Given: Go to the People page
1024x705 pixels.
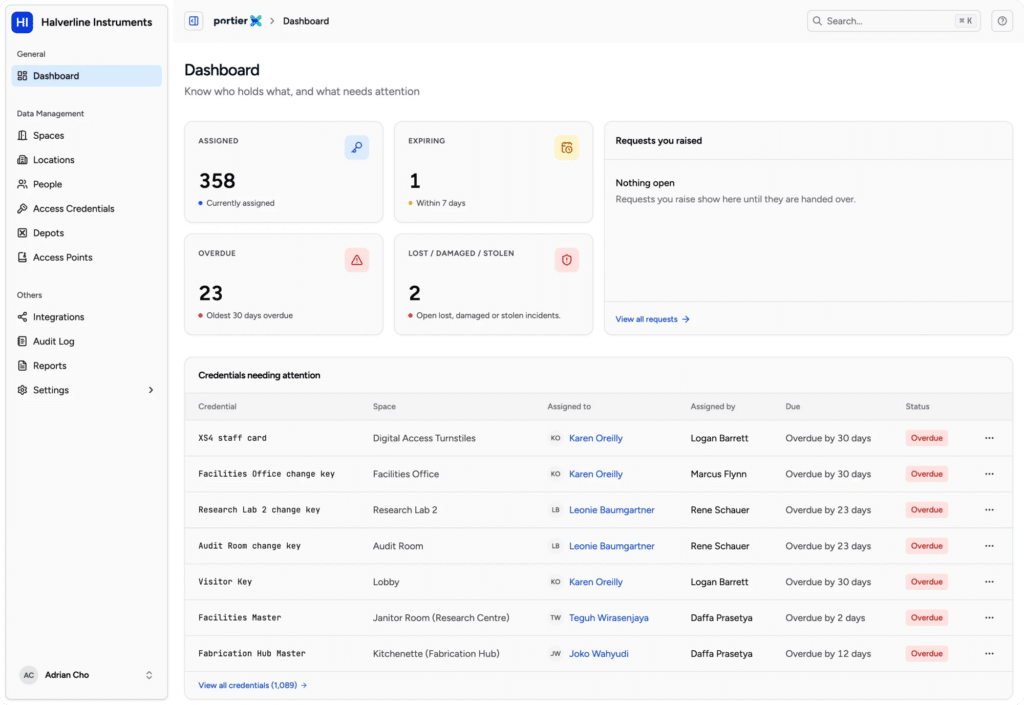Looking at the screenshot, I should click(x=86, y=185).
